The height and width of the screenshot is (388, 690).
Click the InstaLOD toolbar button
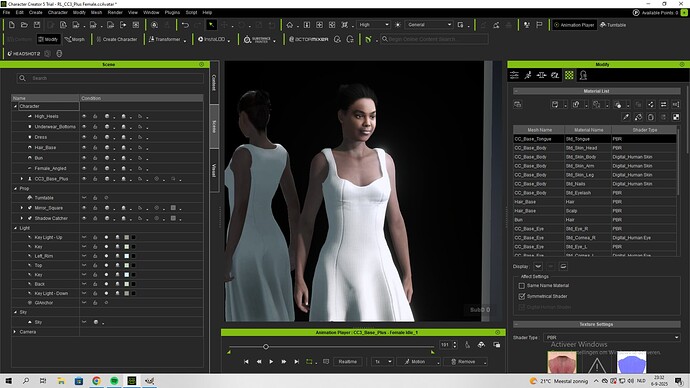[x=212, y=39]
